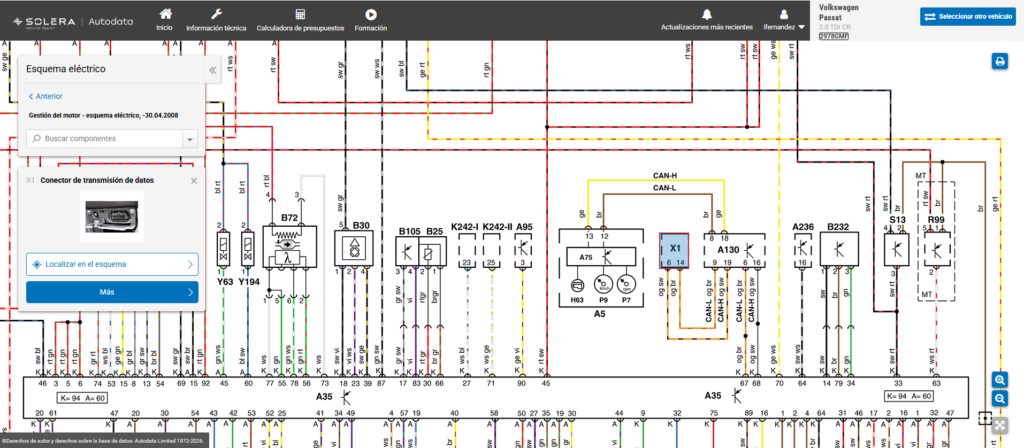The image size is (1024, 448).
Task: Open the ifernandez user account menu
Action: (784, 20)
